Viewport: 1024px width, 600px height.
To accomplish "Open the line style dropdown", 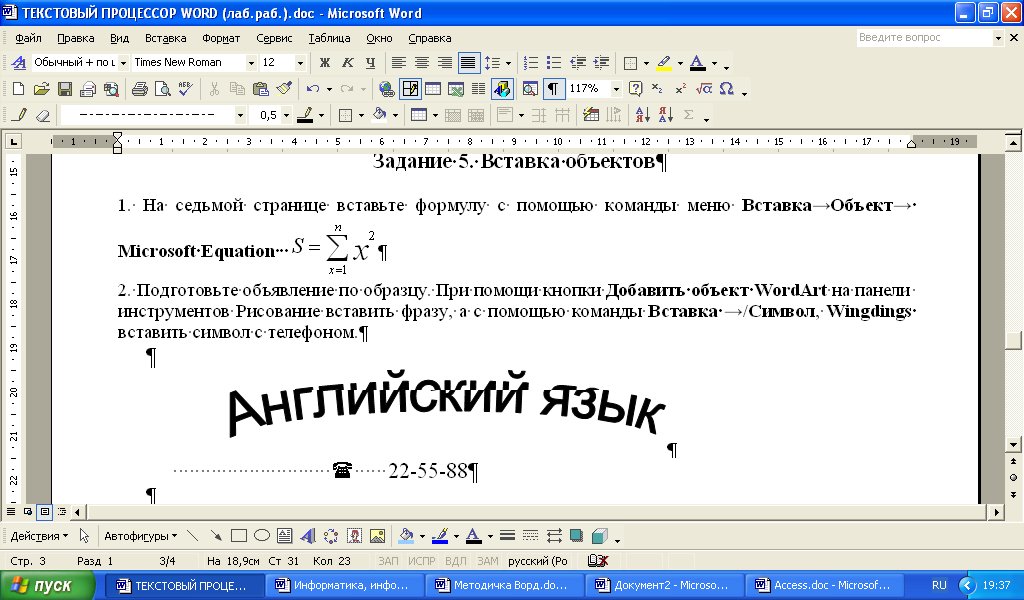I will (240, 116).
